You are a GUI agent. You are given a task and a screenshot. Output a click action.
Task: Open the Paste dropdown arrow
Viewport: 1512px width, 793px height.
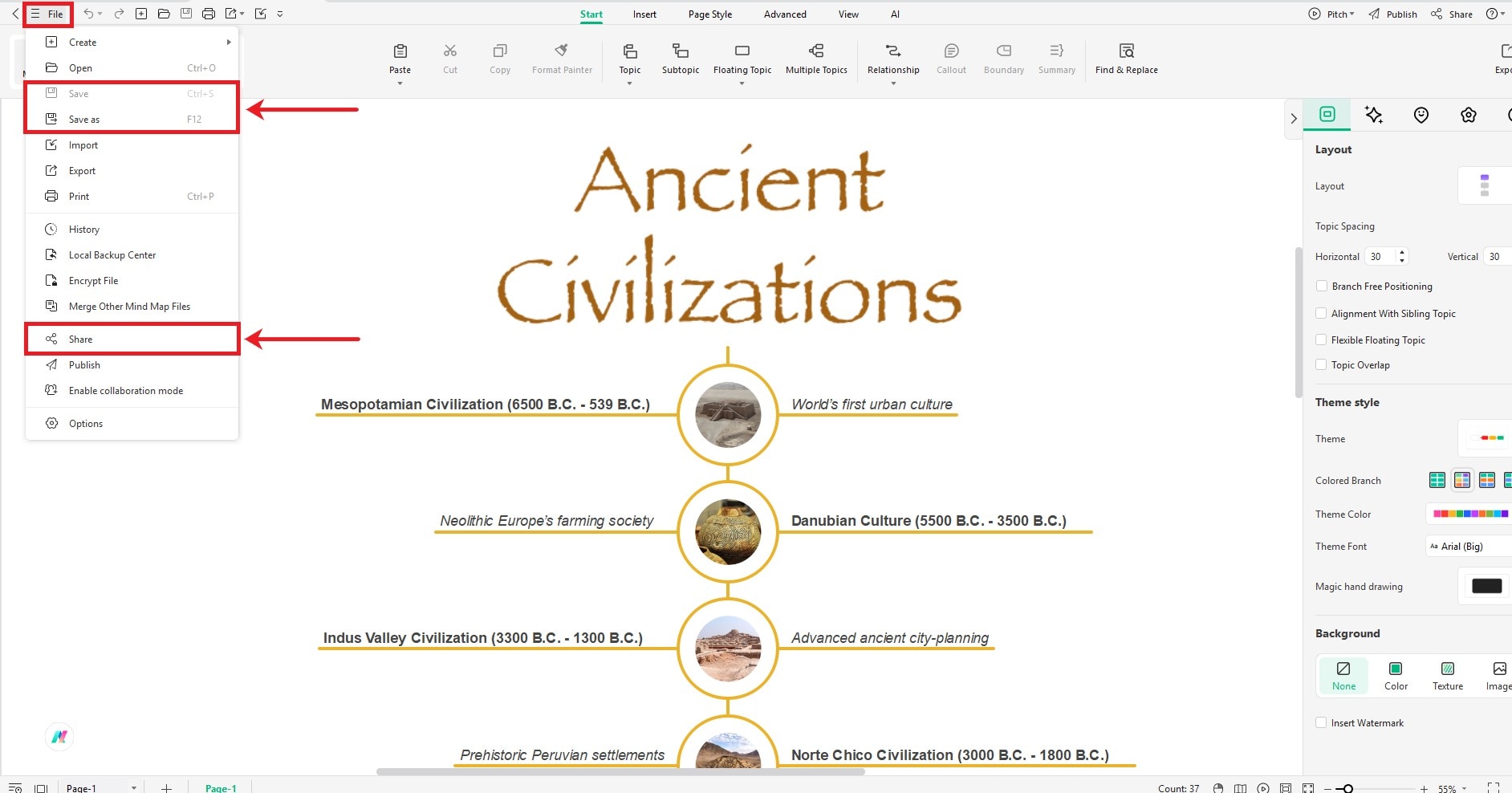[400, 83]
